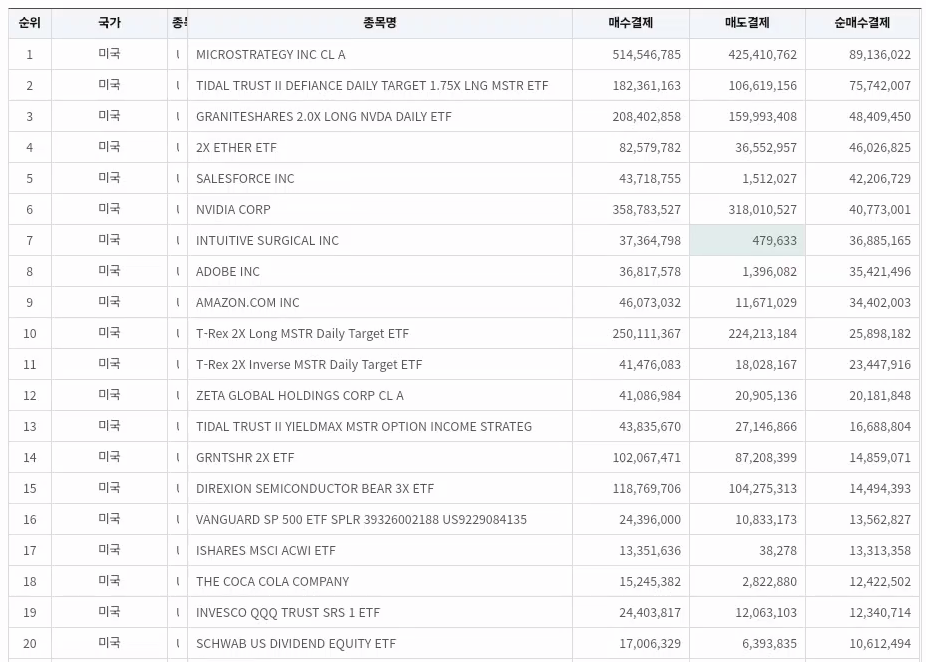Select ISHARES MSCI ACWI ETF name
Viewport: 926px width, 662px height.
click(x=266, y=551)
